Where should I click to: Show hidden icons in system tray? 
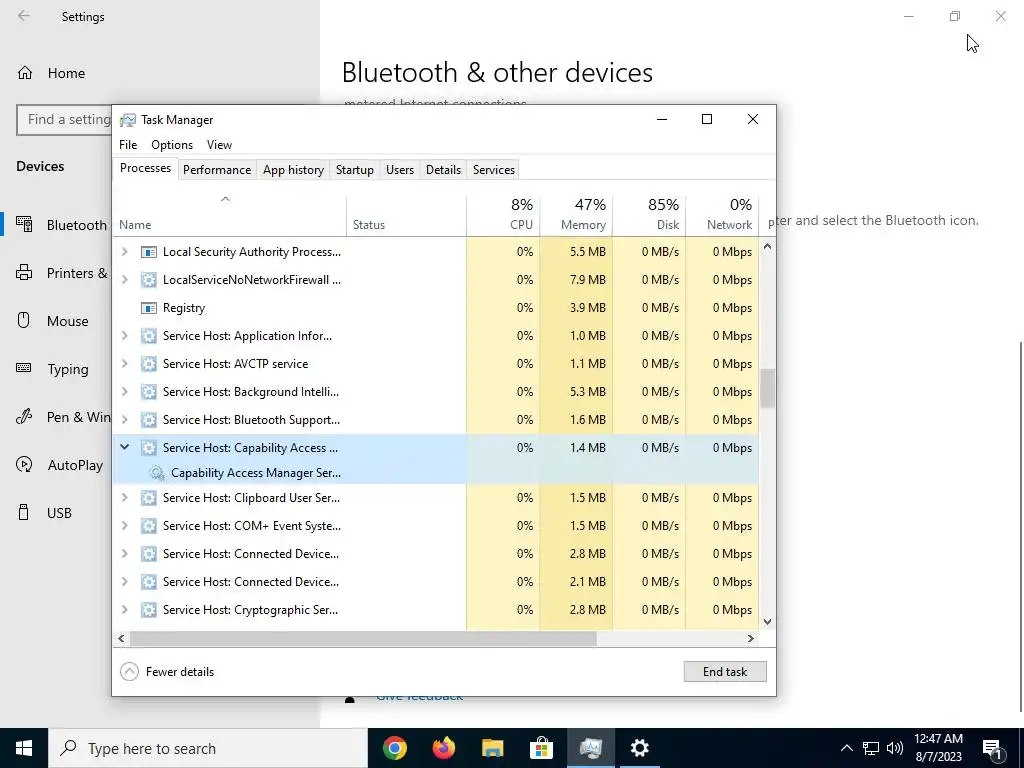[846, 748]
